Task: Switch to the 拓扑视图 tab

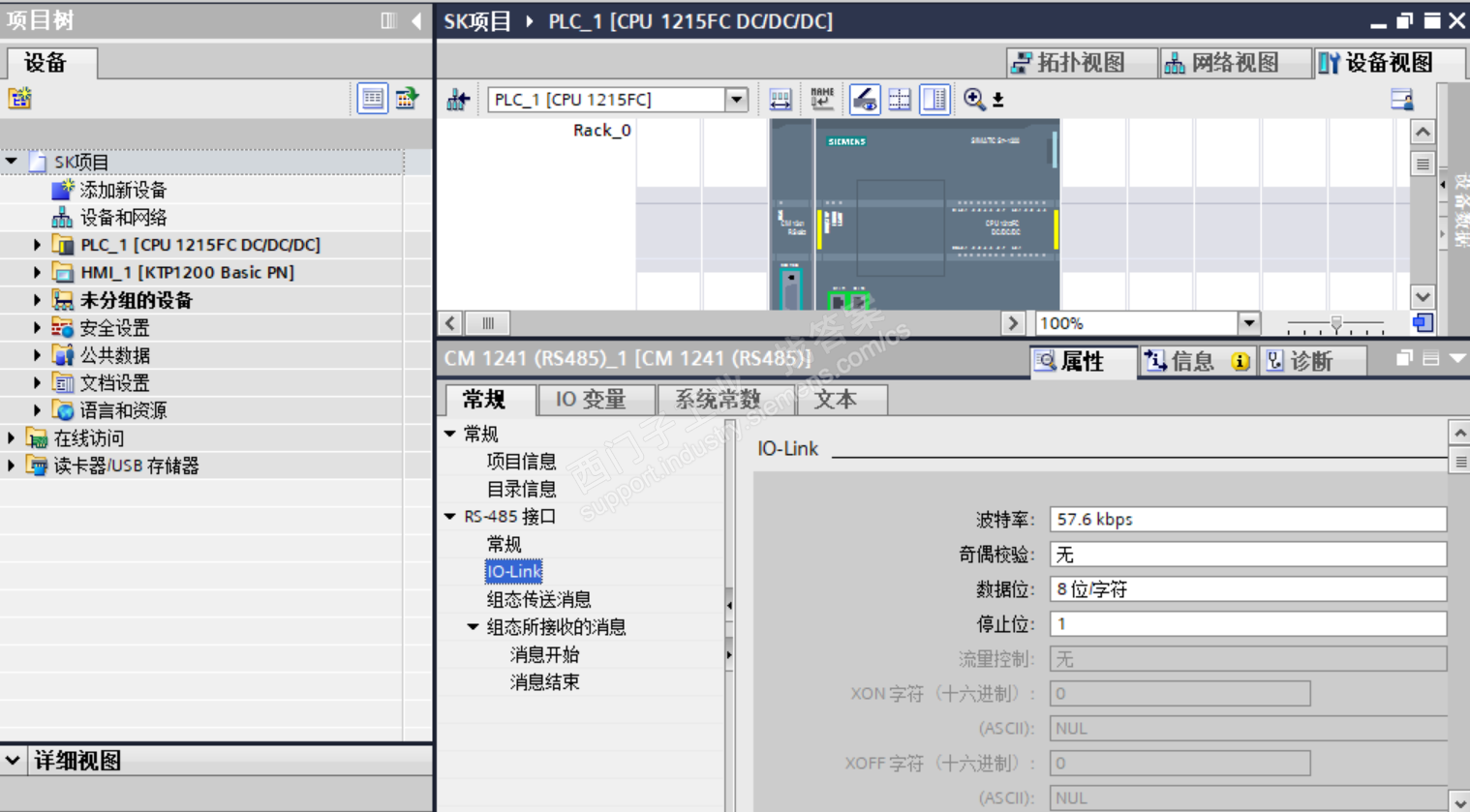Action: (x=1082, y=63)
